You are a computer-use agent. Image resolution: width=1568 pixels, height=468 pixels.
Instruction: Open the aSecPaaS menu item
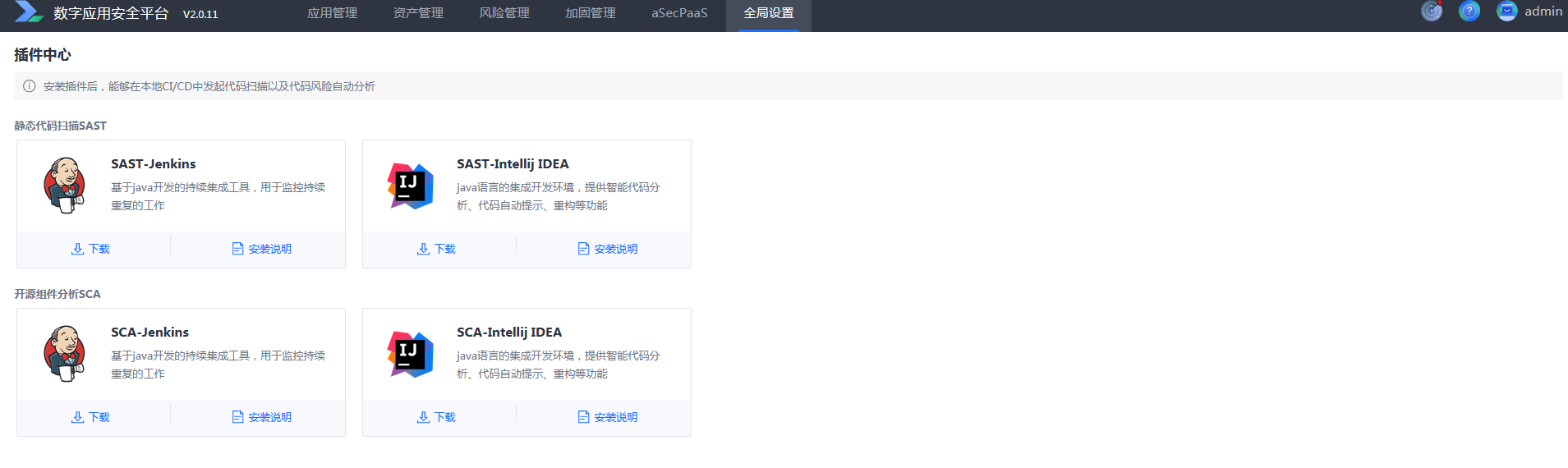[x=679, y=13]
